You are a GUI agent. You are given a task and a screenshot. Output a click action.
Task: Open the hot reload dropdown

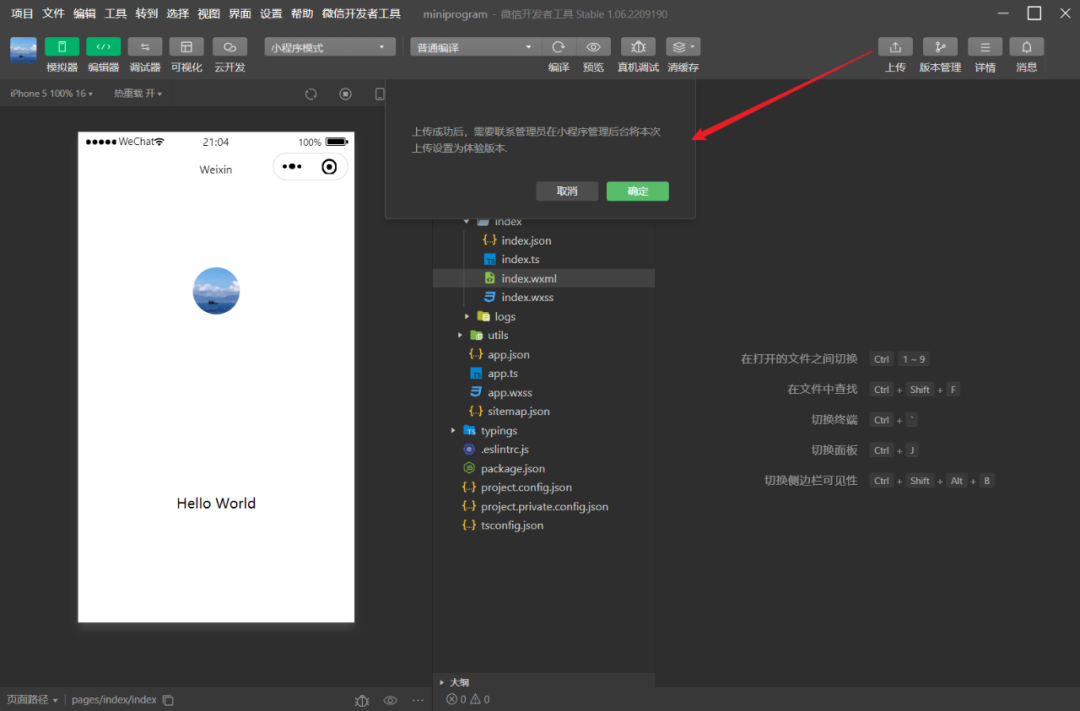click(x=138, y=93)
